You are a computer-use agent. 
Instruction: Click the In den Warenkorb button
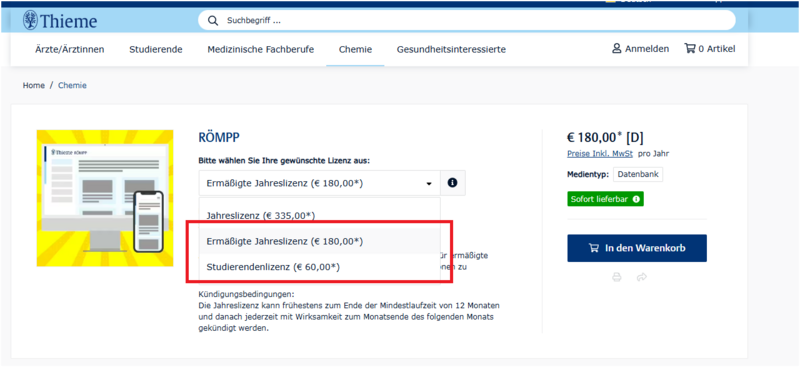[637, 248]
